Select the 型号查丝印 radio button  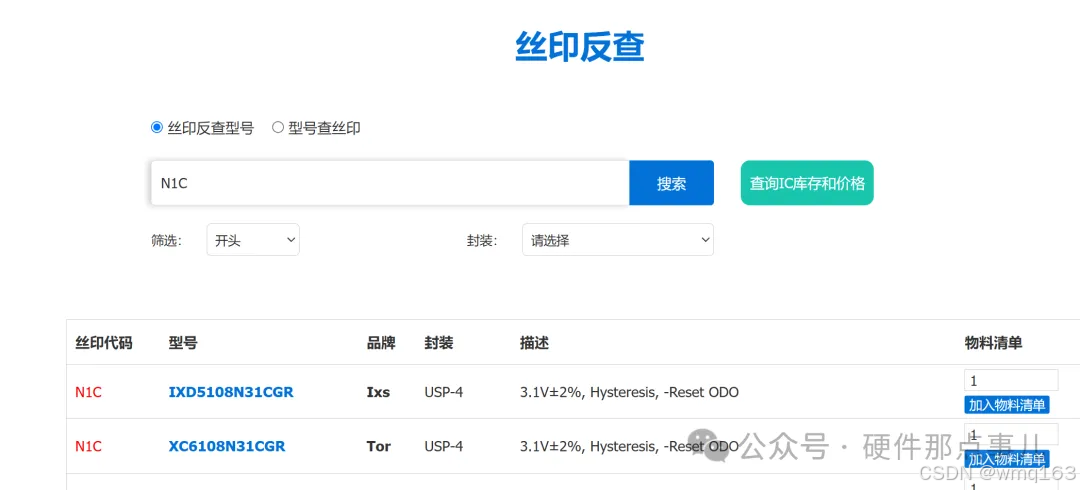[x=278, y=127]
